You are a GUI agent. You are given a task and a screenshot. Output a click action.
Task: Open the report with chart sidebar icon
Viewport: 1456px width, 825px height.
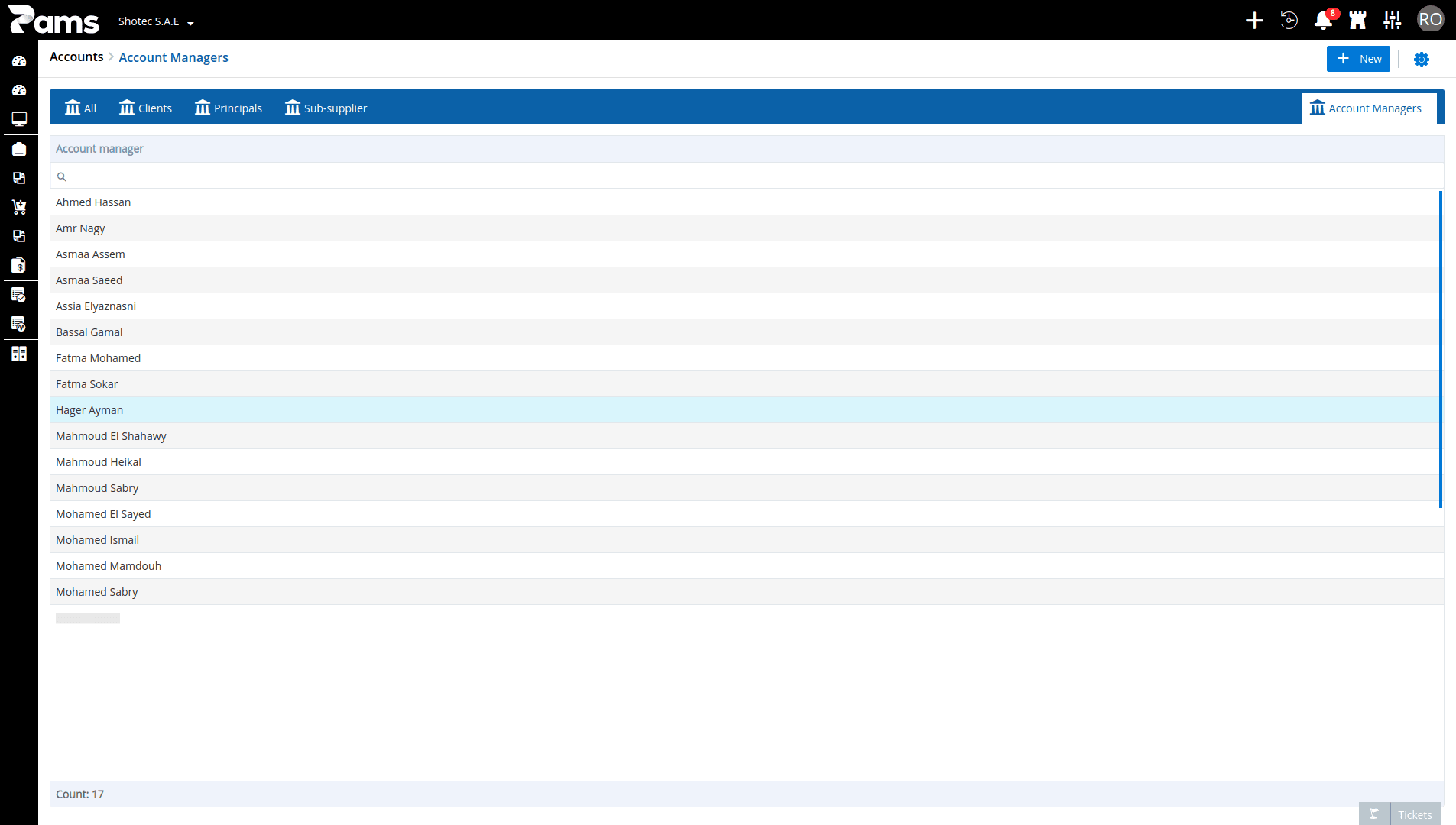pos(19,324)
